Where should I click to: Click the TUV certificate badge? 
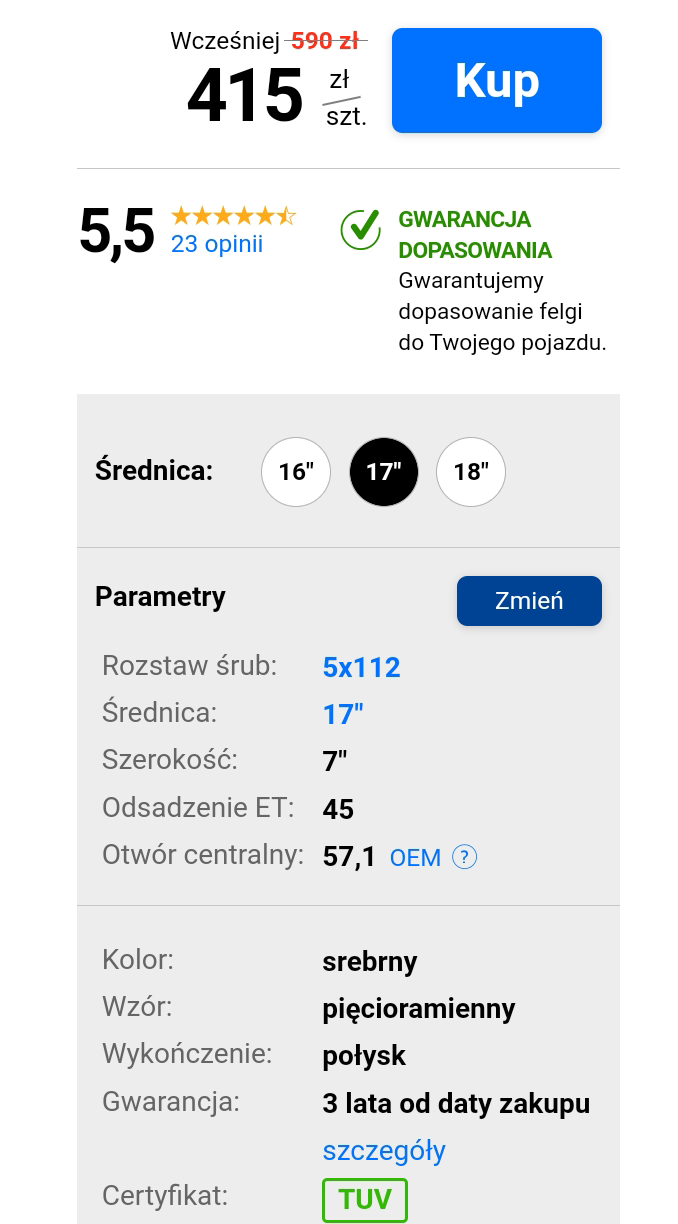tap(365, 1199)
